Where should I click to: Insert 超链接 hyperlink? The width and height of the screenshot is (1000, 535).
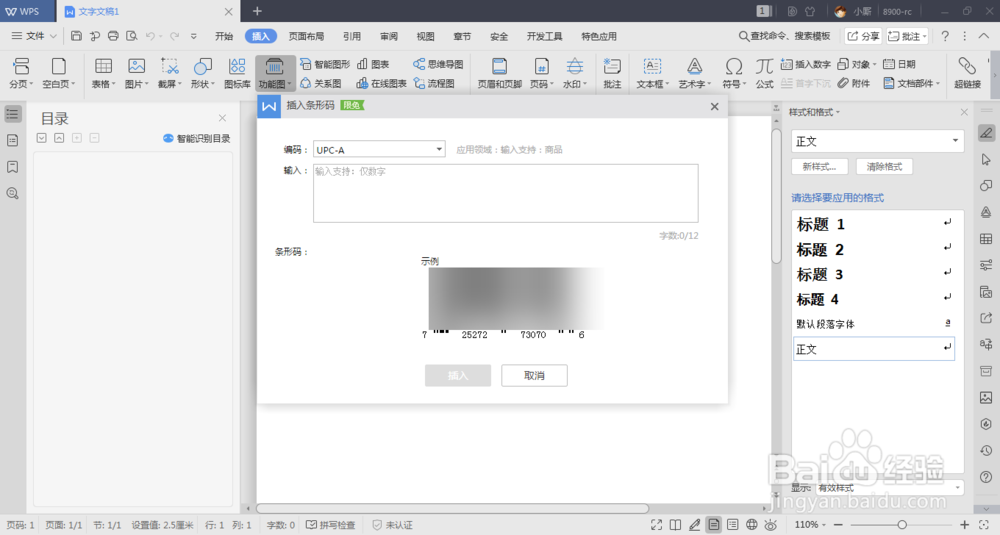coord(967,73)
